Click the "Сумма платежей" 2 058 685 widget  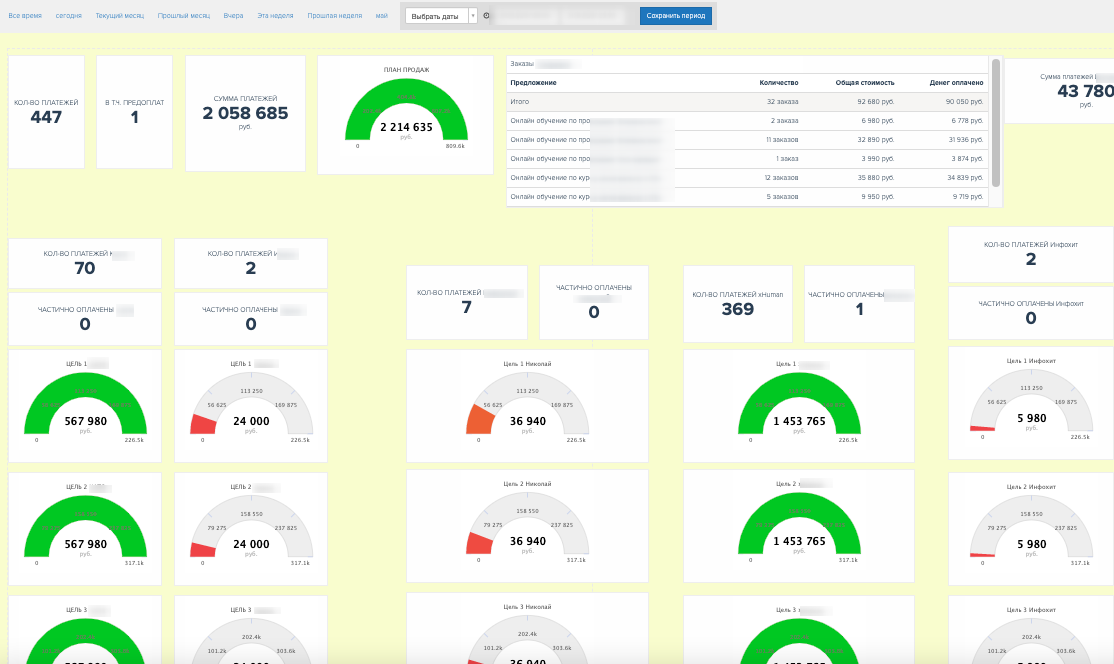[245, 114]
